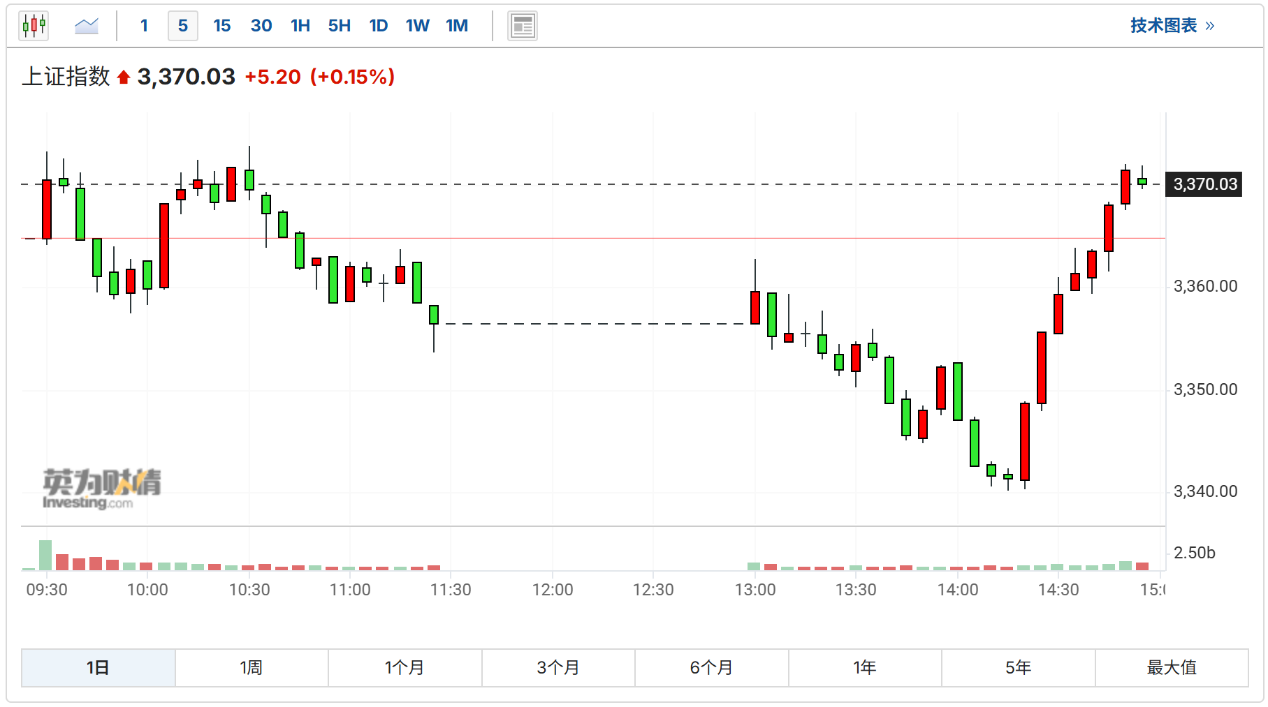The height and width of the screenshot is (707, 1268).
Task: Open the news/details panel icon
Action: [x=522, y=25]
